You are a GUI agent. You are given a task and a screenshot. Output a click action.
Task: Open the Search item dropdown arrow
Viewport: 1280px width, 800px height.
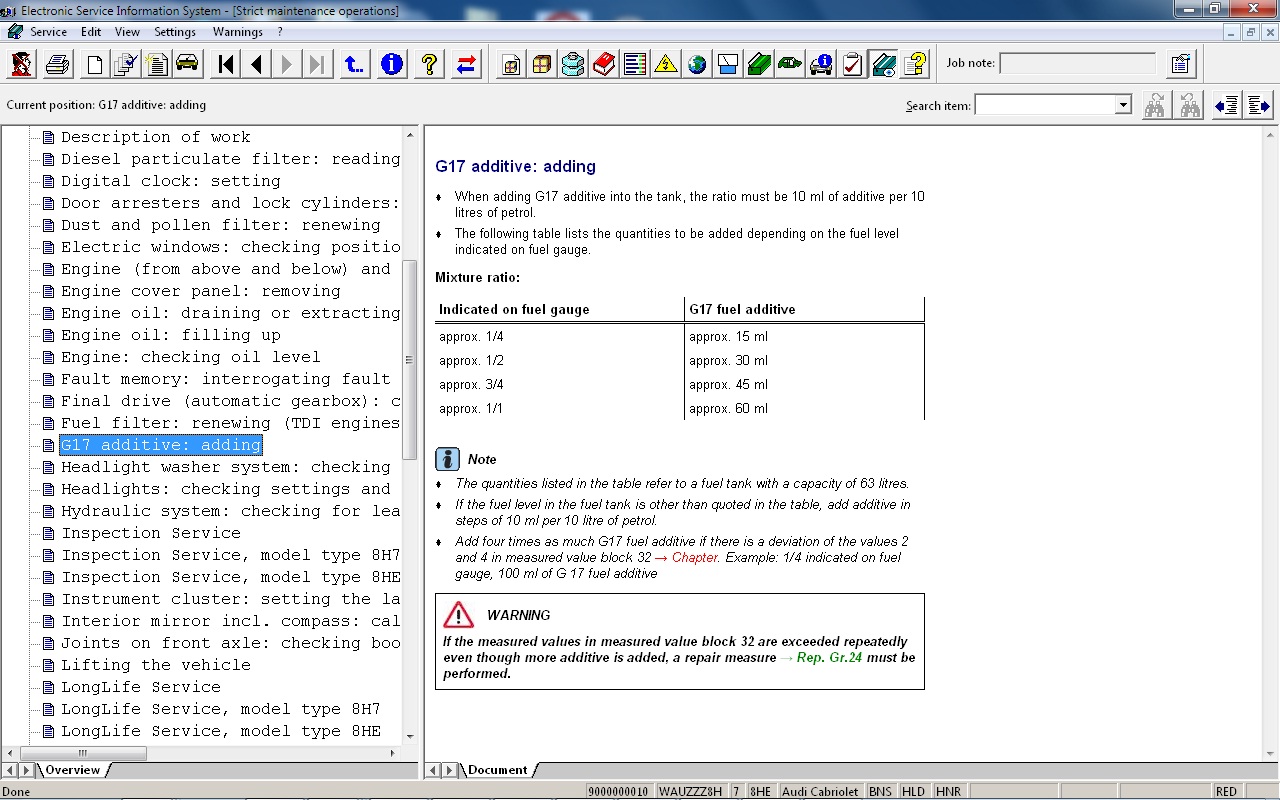[x=1123, y=105]
